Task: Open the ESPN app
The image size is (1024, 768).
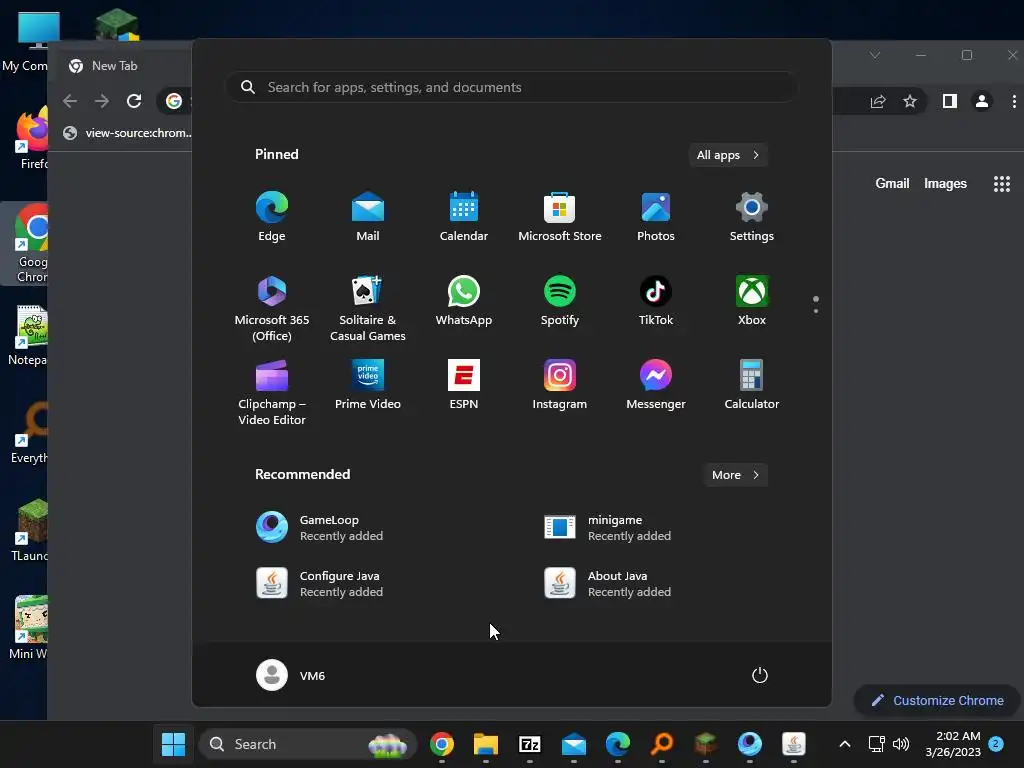Action: coord(464,385)
